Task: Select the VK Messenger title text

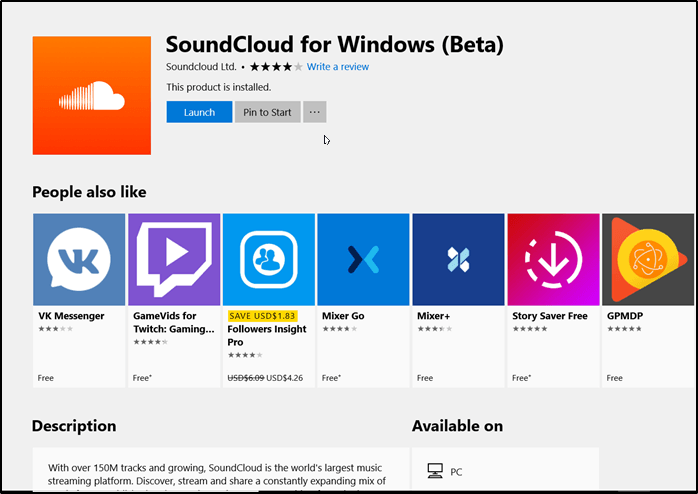Action: [x=71, y=316]
